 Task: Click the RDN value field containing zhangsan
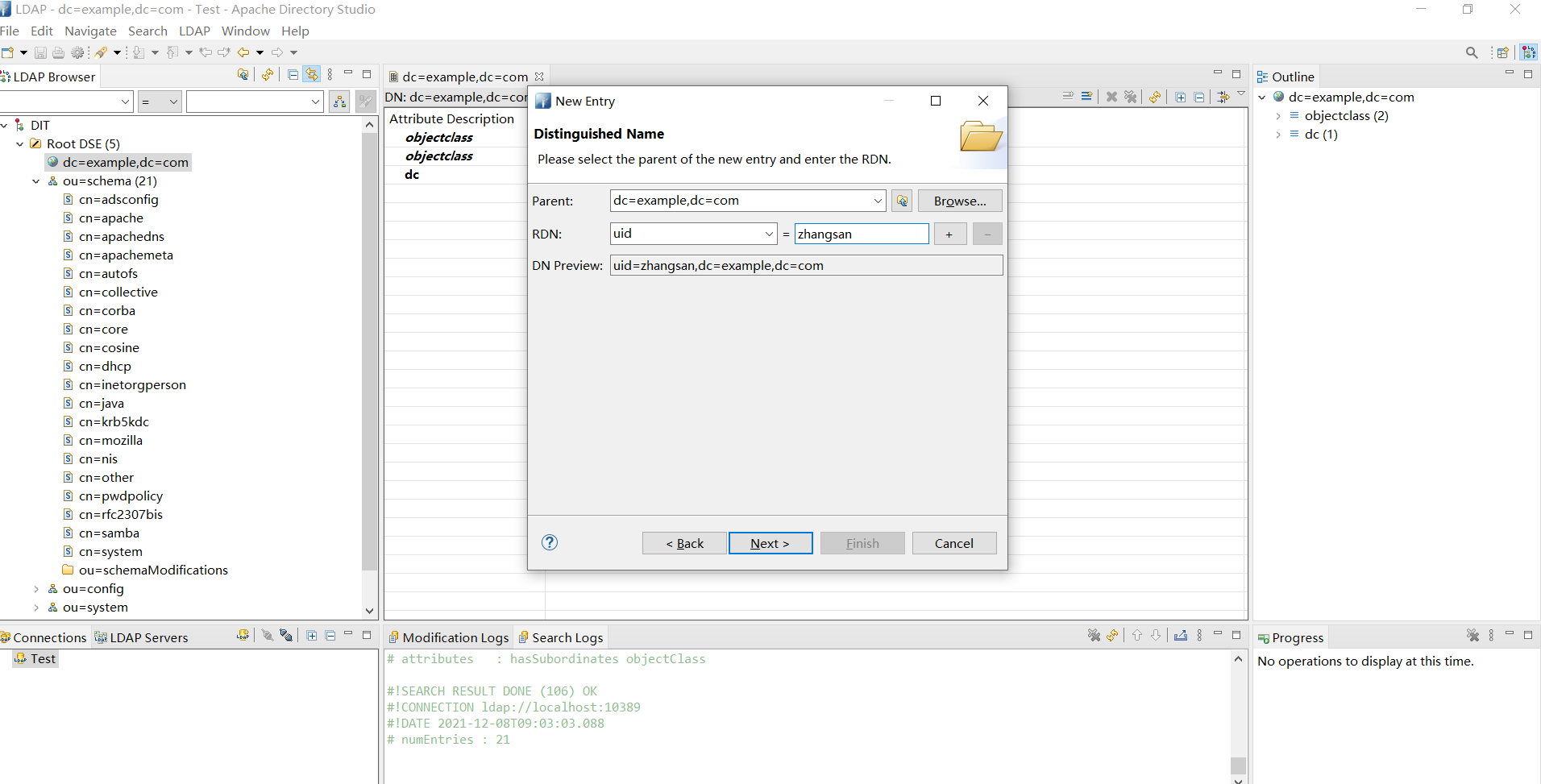[862, 234]
